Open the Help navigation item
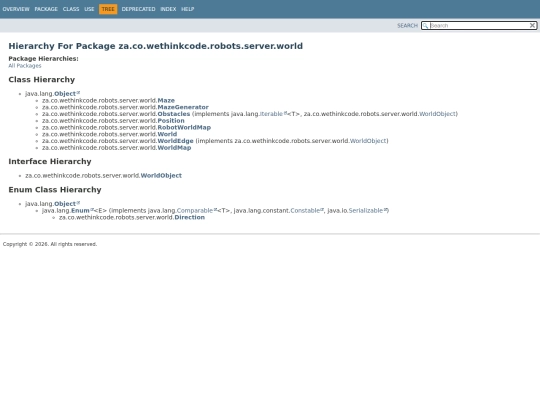 188,9
